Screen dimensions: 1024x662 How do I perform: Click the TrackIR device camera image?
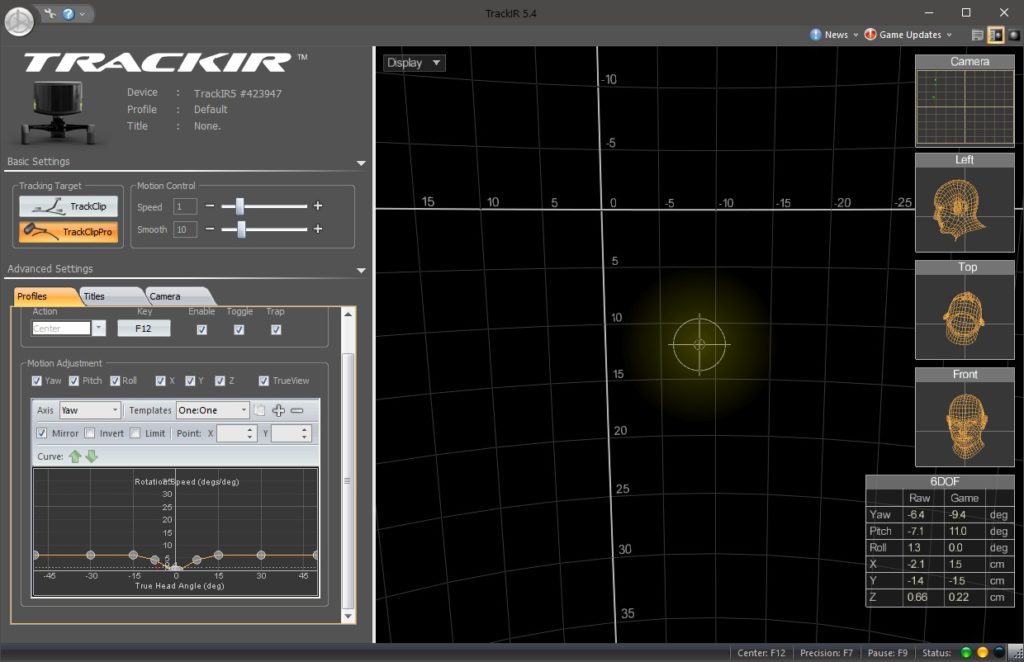click(x=57, y=112)
